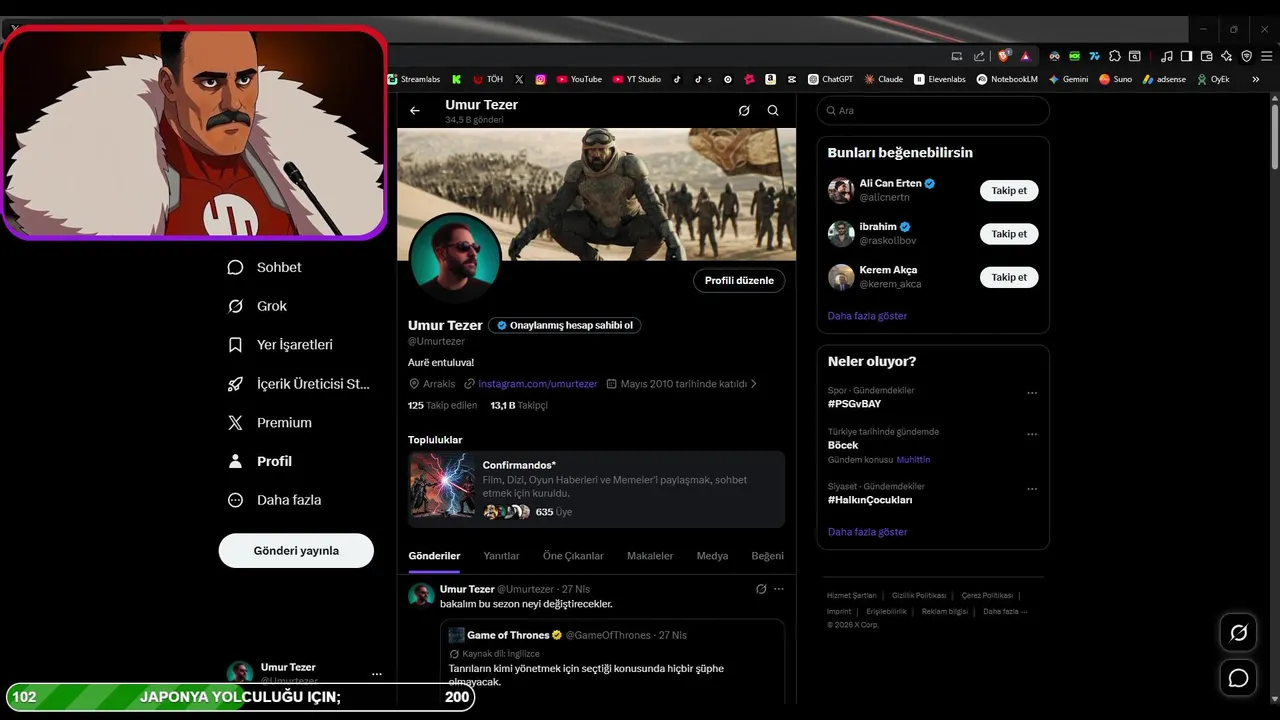Switch to Gönderiler tab
Viewport: 1280px width, 720px height.
pyautogui.click(x=434, y=556)
